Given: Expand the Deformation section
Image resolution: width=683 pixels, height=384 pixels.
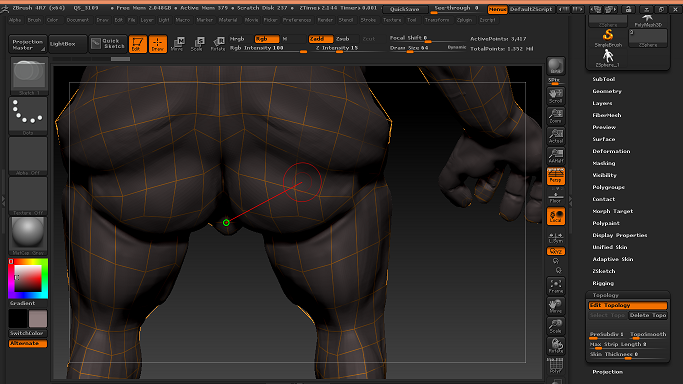Looking at the screenshot, I should (x=611, y=151).
